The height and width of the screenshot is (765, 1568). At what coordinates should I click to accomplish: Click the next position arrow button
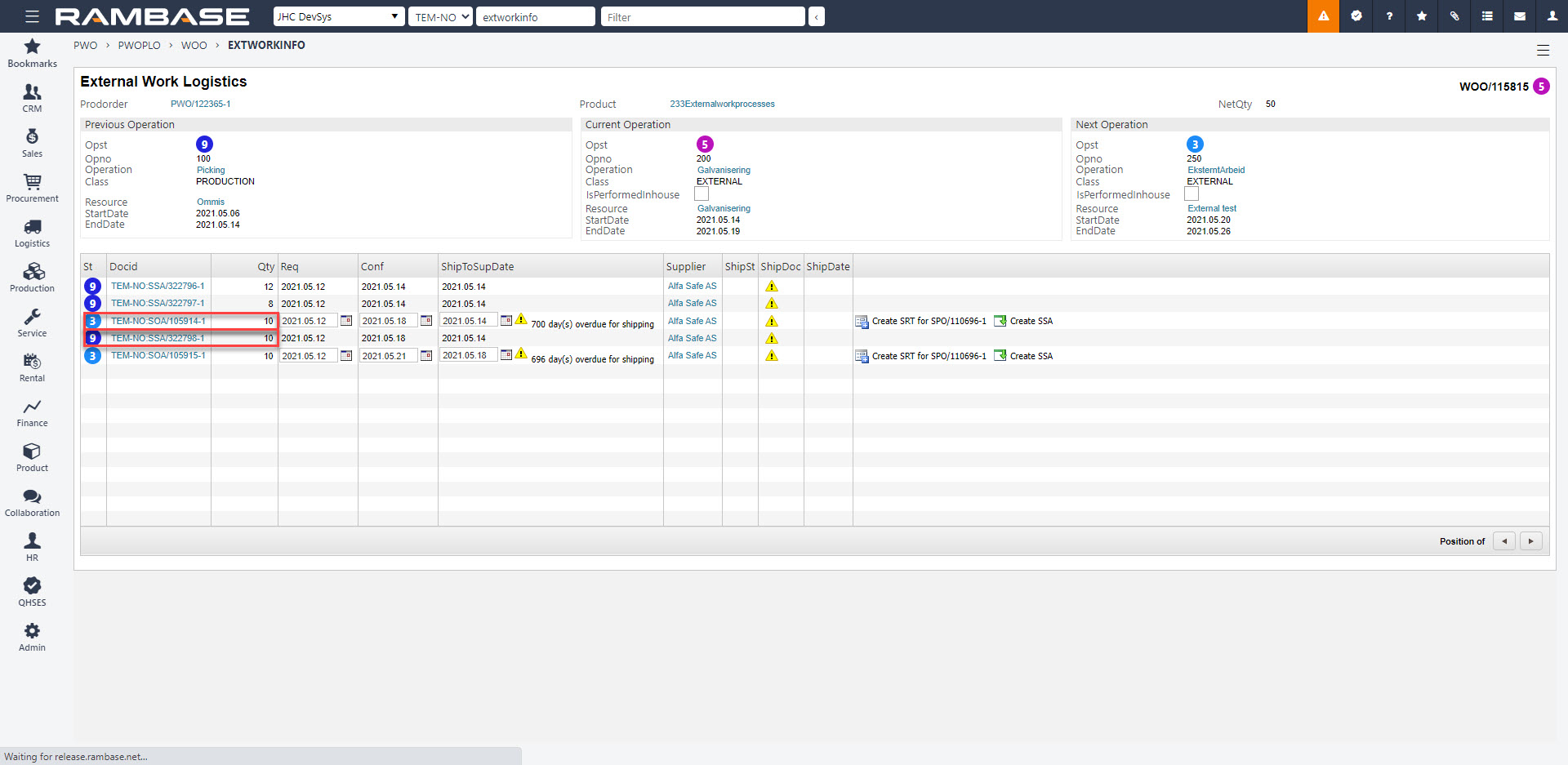(x=1530, y=541)
